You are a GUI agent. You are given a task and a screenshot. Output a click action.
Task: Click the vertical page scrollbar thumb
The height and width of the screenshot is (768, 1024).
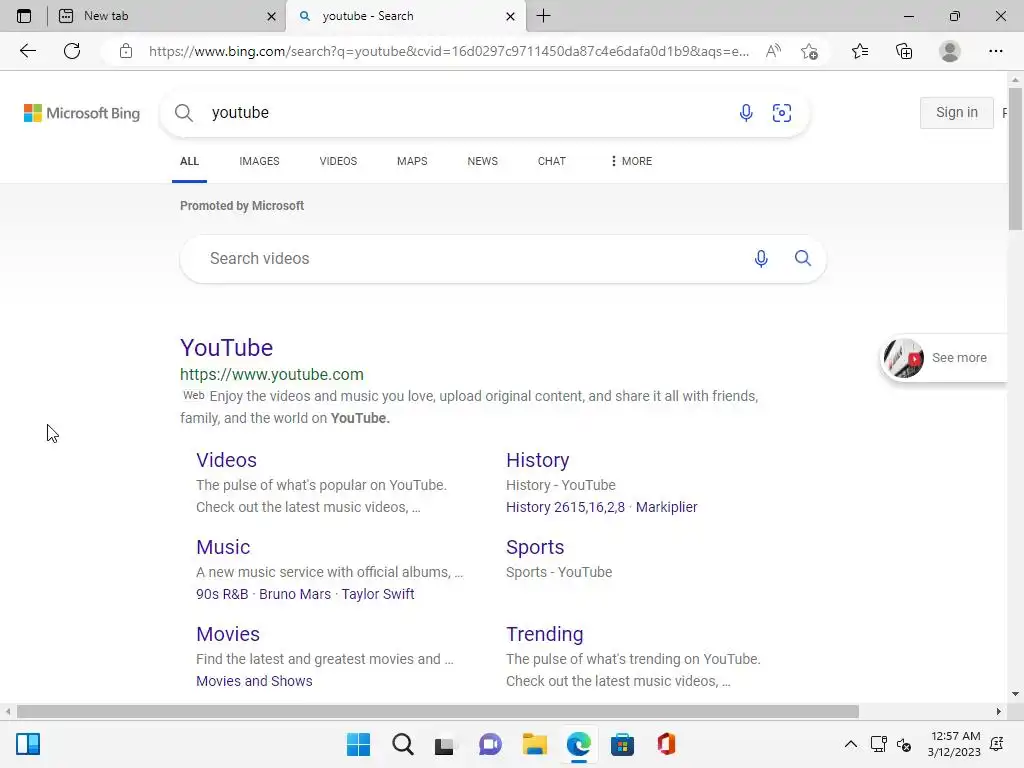click(1015, 159)
